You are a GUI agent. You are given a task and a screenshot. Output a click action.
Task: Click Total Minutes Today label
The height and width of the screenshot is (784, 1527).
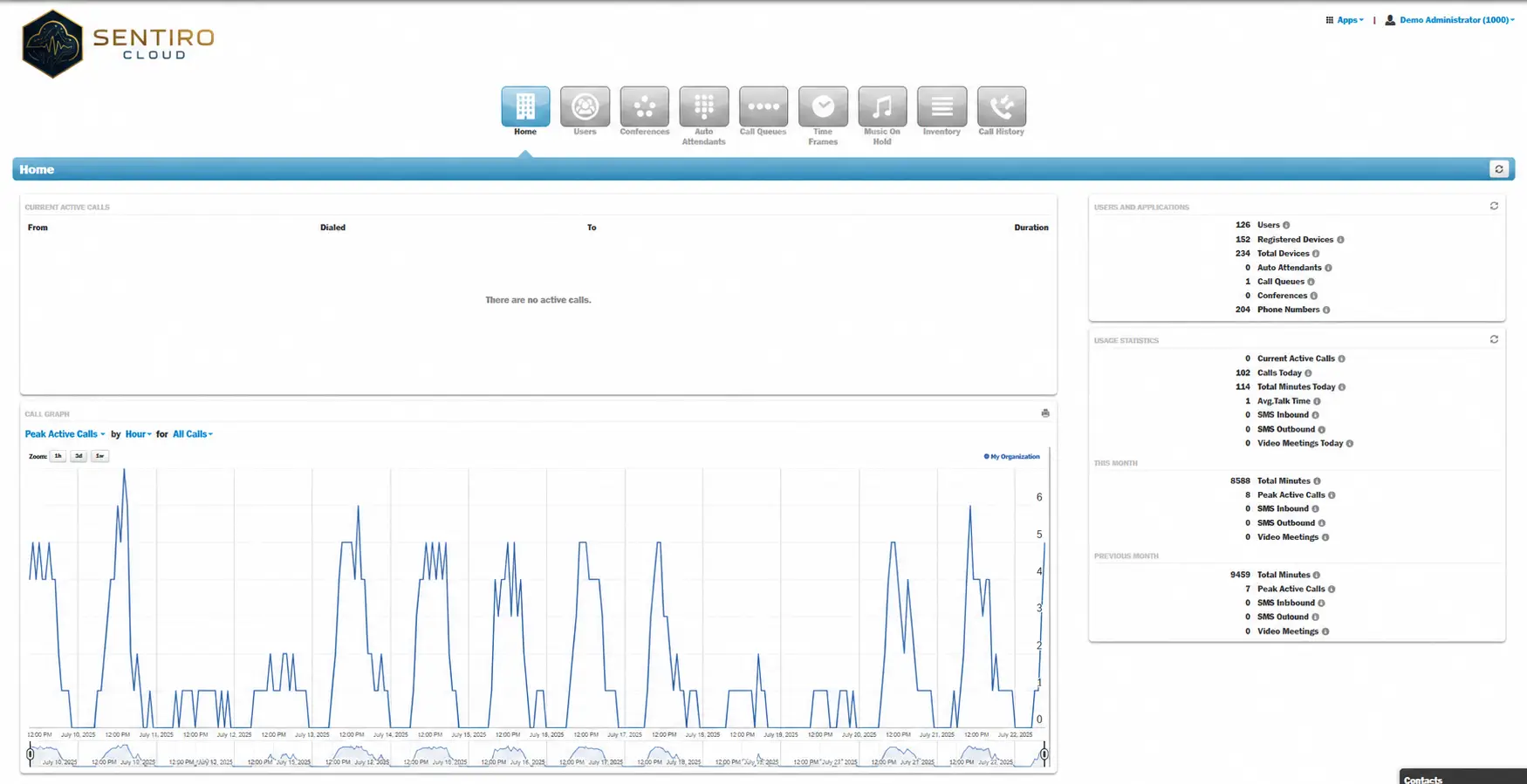(1296, 387)
